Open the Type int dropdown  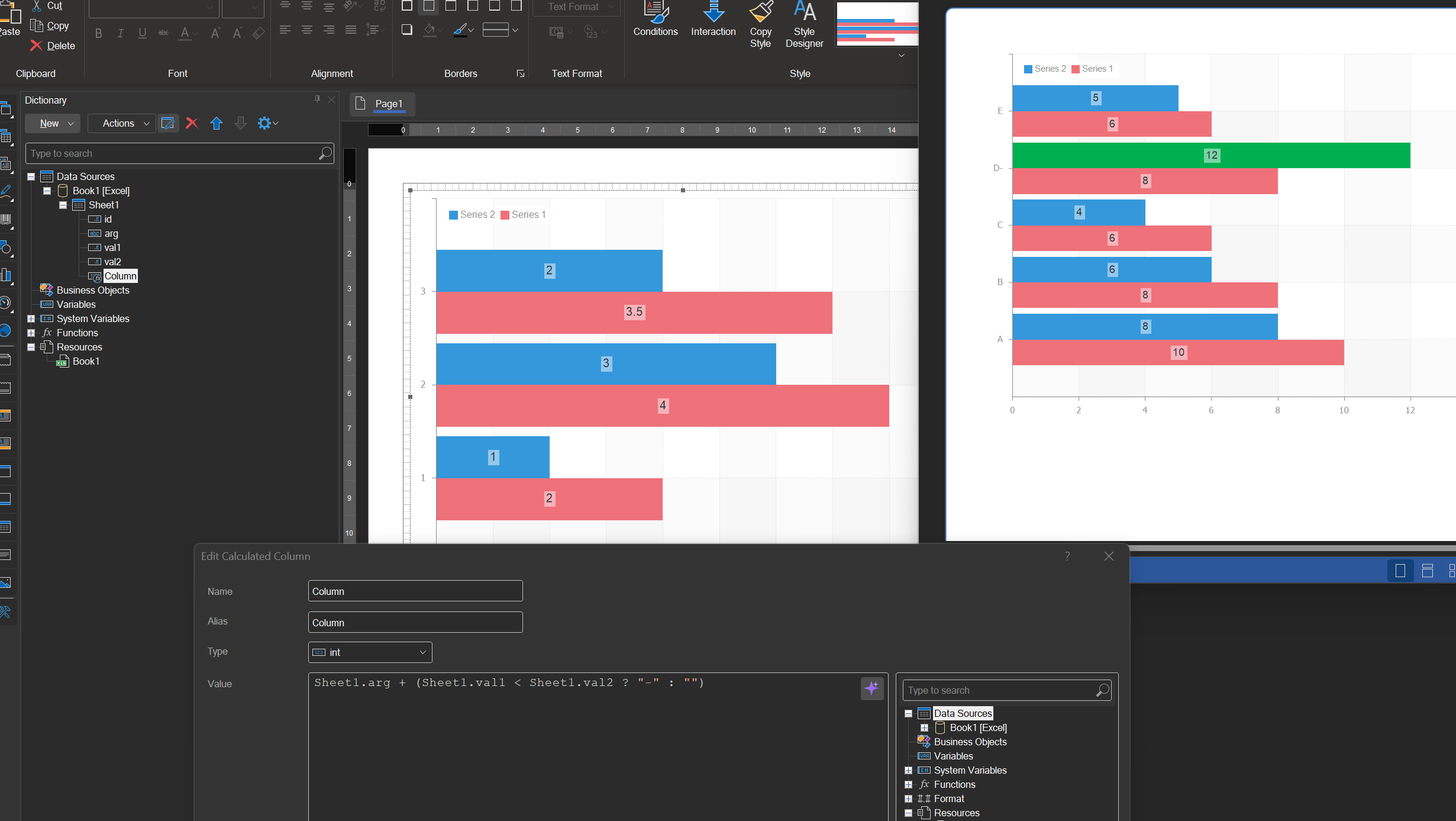pos(370,652)
